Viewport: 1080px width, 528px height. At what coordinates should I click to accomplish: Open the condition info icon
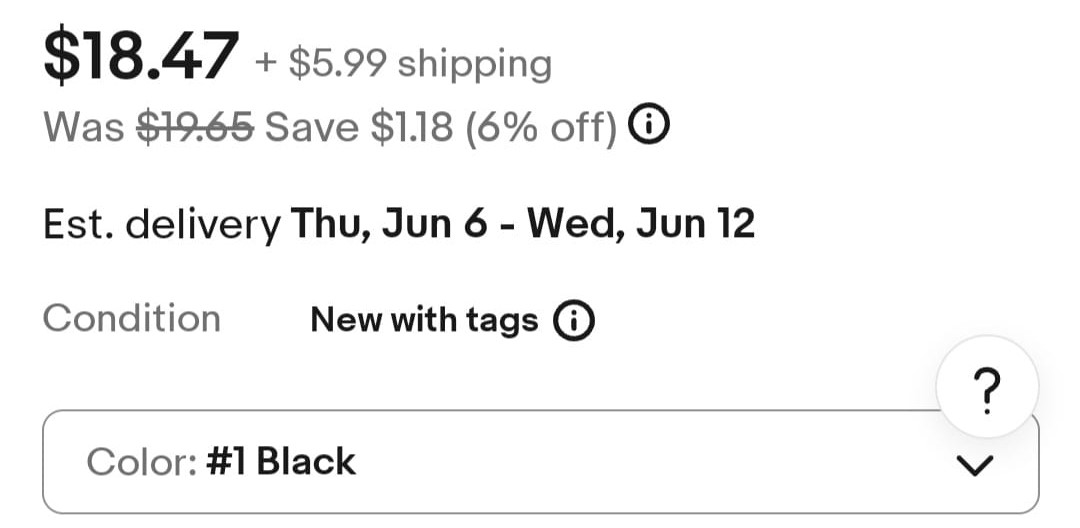[x=574, y=321]
